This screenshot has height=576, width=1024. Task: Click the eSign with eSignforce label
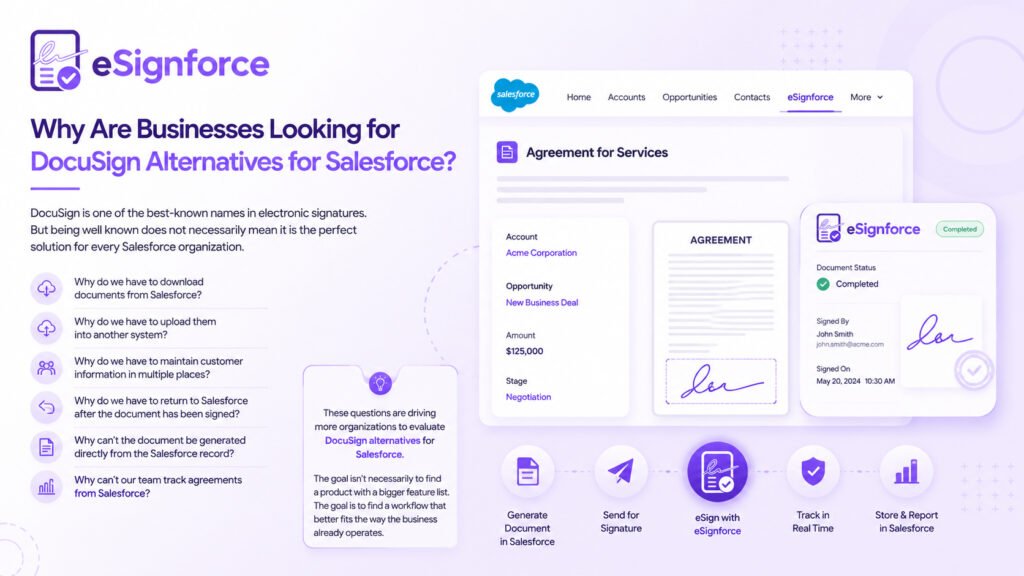pos(717,524)
